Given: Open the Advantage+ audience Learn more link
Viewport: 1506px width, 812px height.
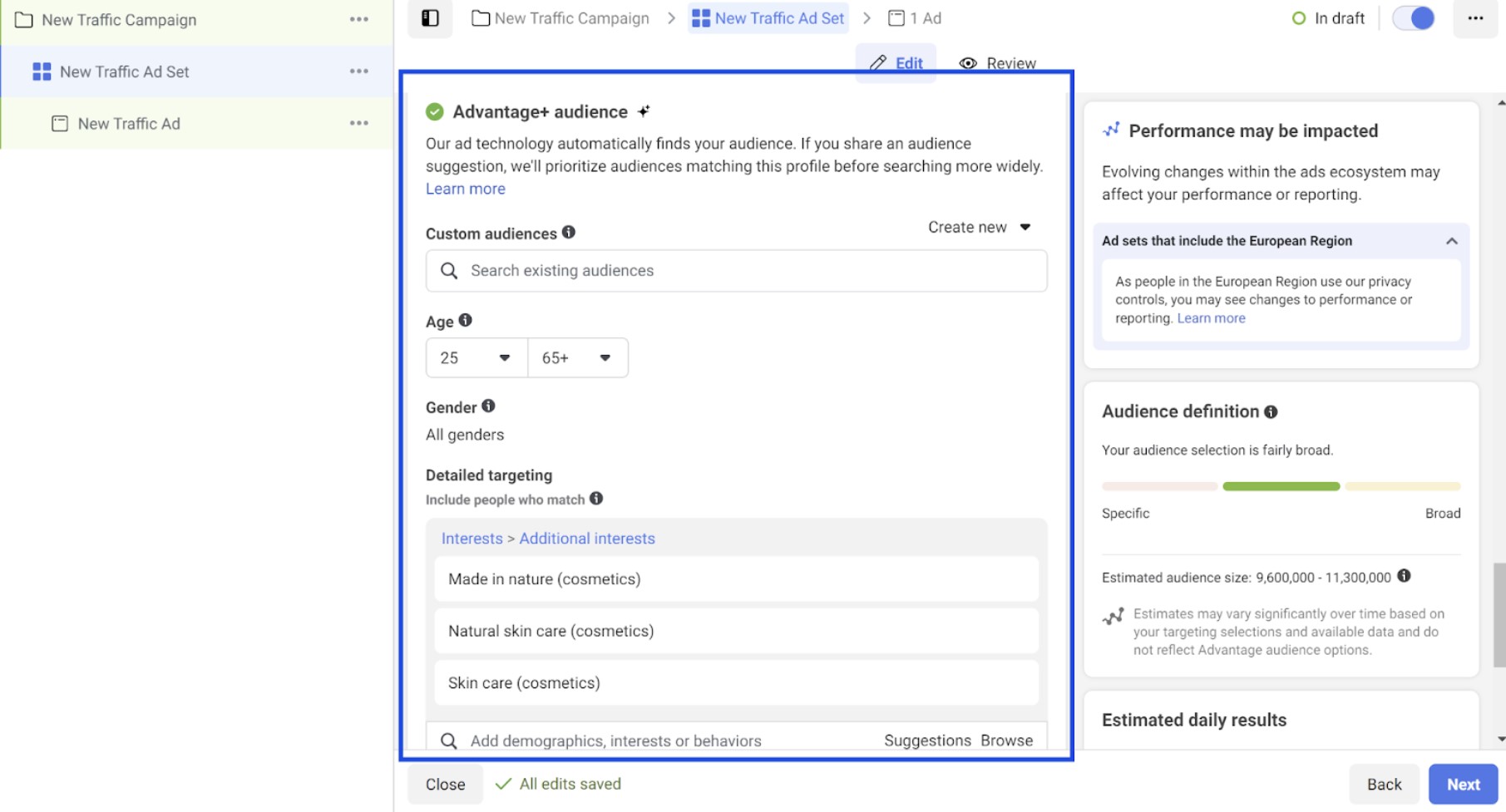Looking at the screenshot, I should click(x=465, y=189).
